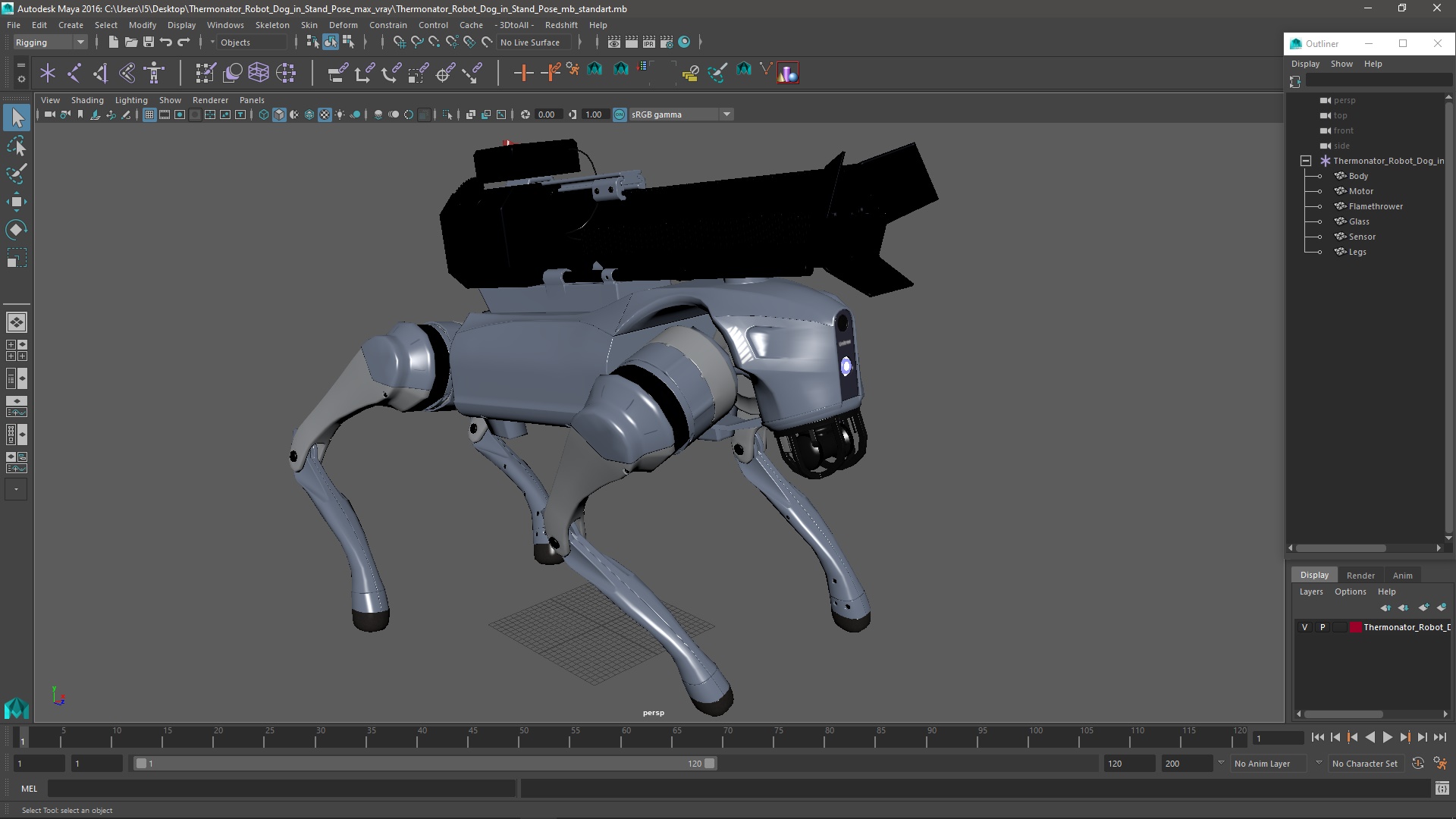Image resolution: width=1456 pixels, height=819 pixels.
Task: Select the Flamethrower node in Outliner
Action: coord(1376,206)
